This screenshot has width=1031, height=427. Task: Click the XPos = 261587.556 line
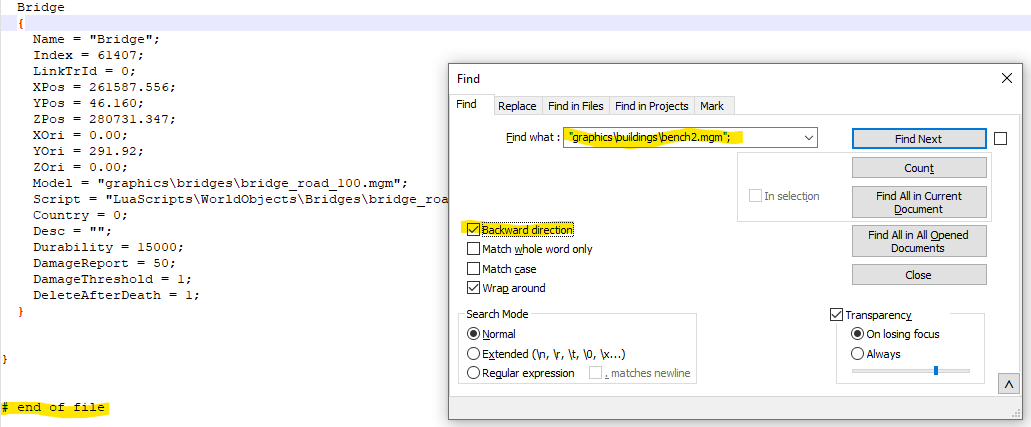[x=104, y=87]
